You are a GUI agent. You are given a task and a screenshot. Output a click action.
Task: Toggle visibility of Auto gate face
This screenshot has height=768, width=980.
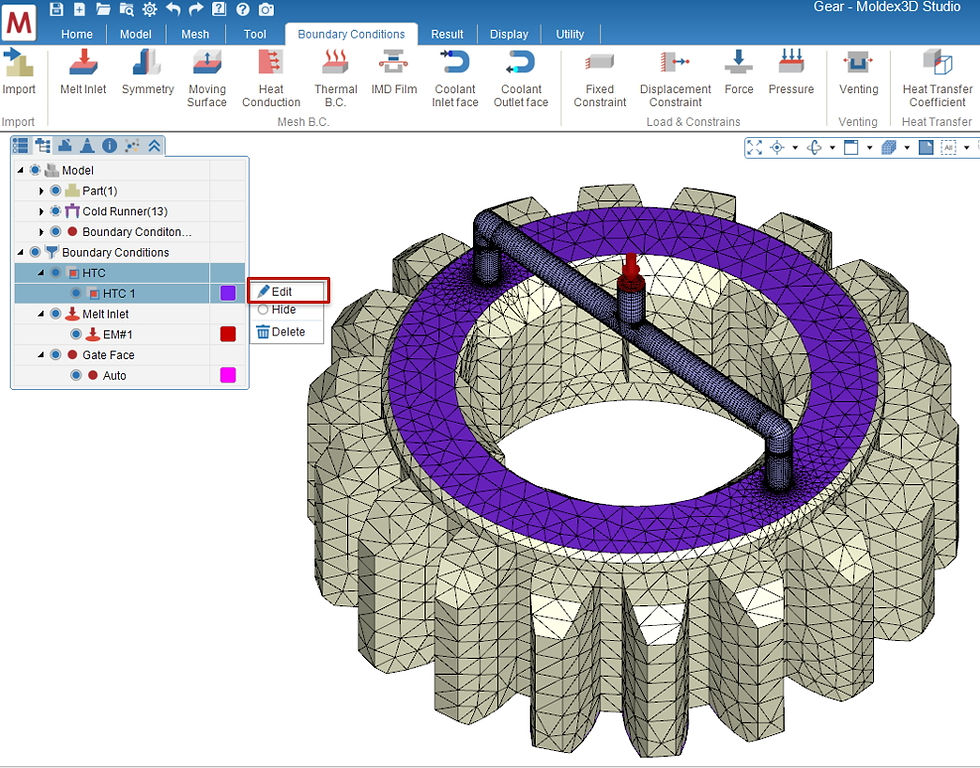(76, 376)
